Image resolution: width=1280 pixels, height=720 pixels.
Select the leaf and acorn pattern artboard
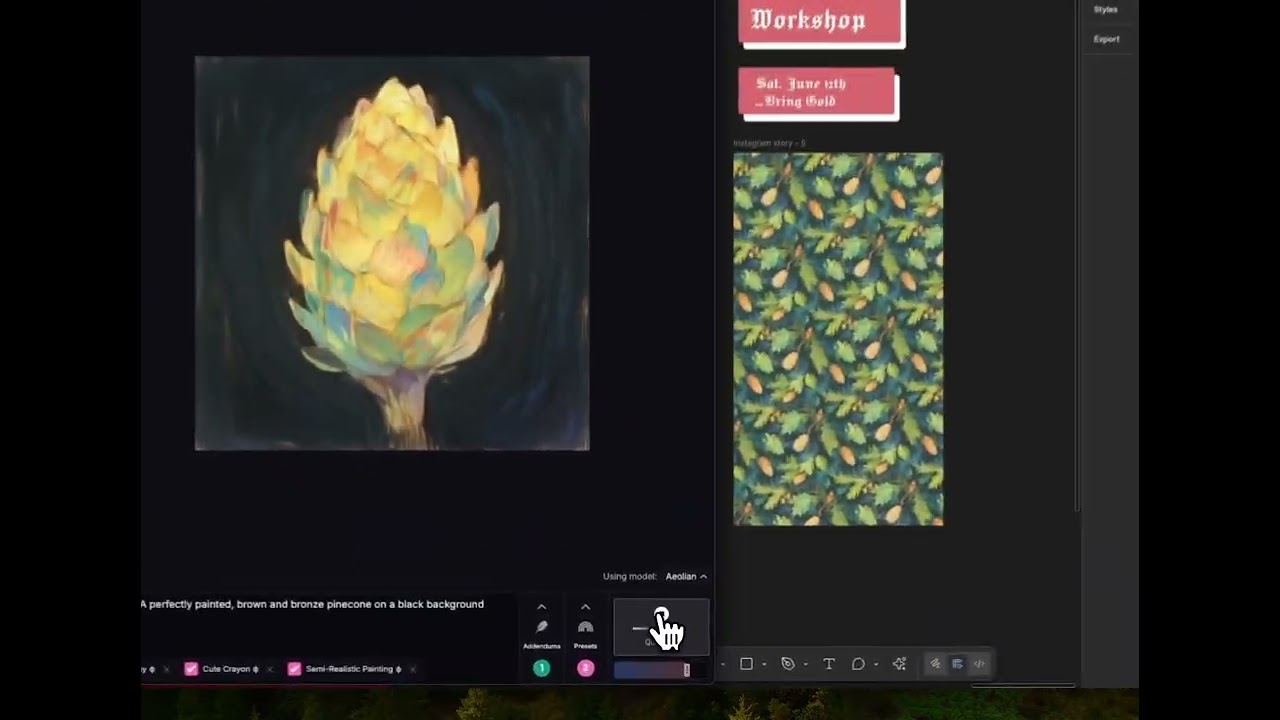pos(838,339)
